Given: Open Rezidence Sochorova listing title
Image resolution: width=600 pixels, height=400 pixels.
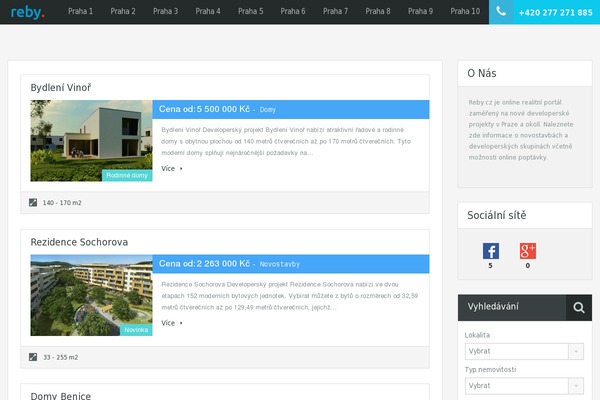Looking at the screenshot, I should (79, 242).
